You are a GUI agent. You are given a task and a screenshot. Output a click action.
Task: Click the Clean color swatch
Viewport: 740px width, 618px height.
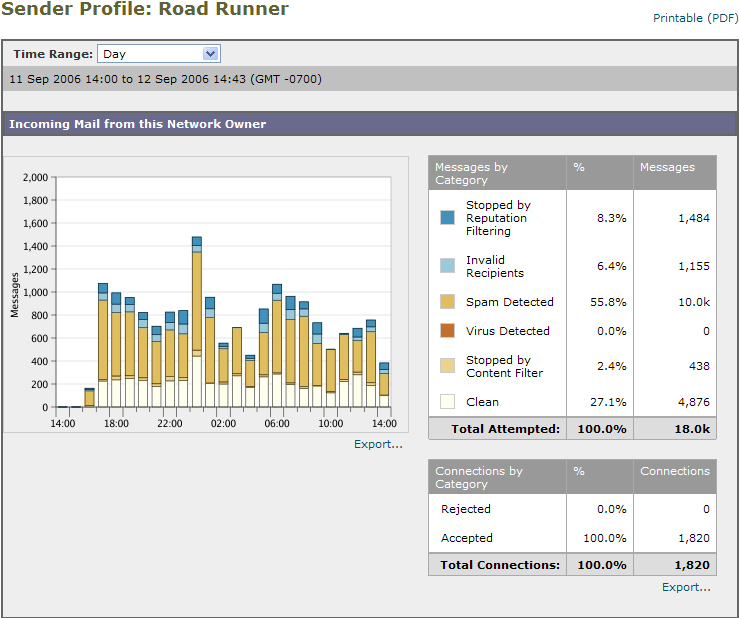(447, 402)
